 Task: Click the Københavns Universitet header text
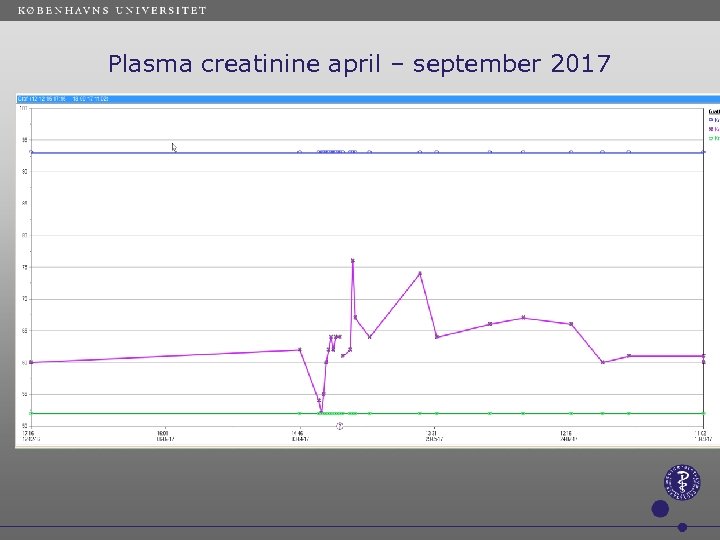(x=112, y=10)
